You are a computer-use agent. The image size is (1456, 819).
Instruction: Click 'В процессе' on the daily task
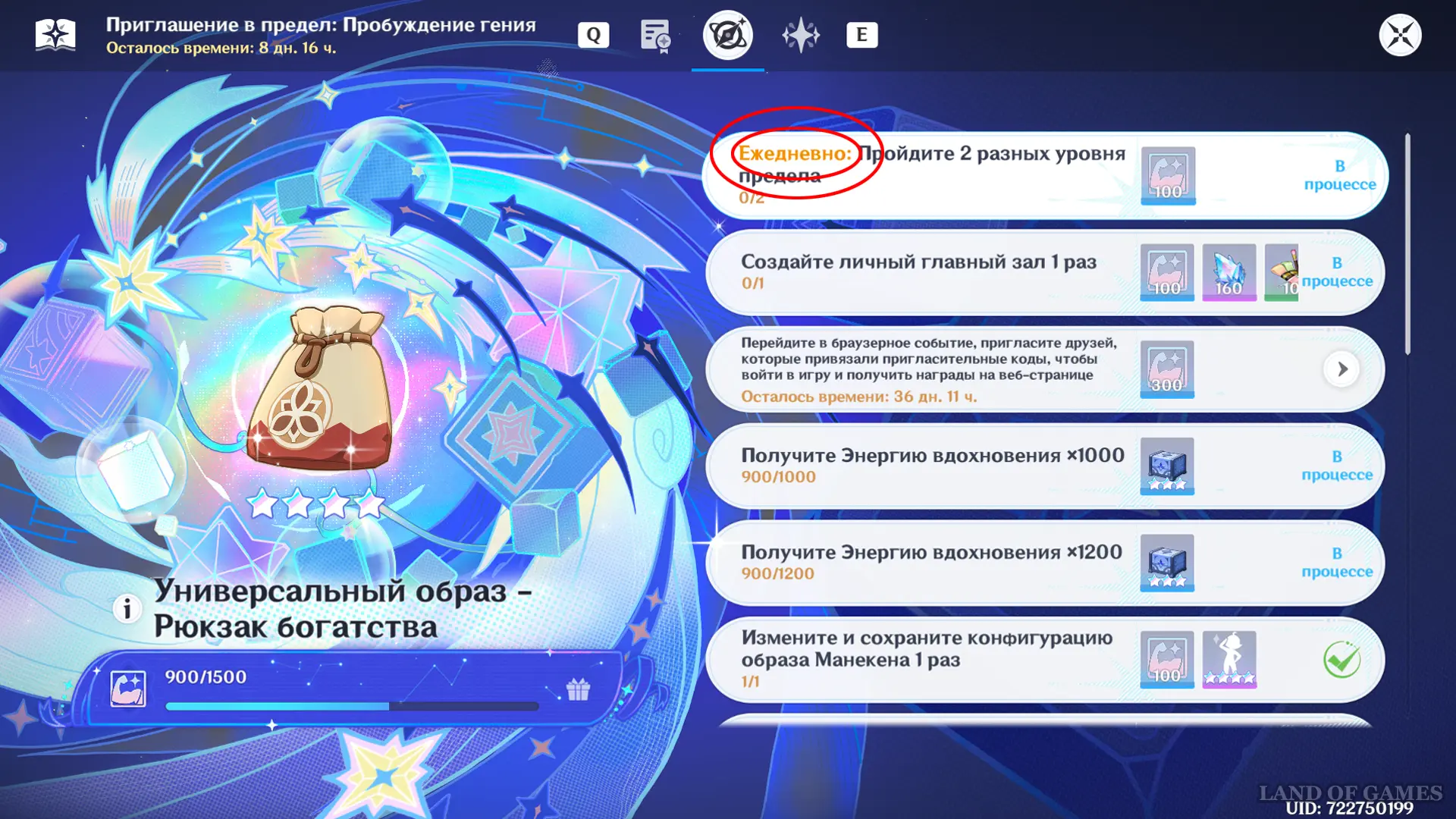tap(1339, 175)
